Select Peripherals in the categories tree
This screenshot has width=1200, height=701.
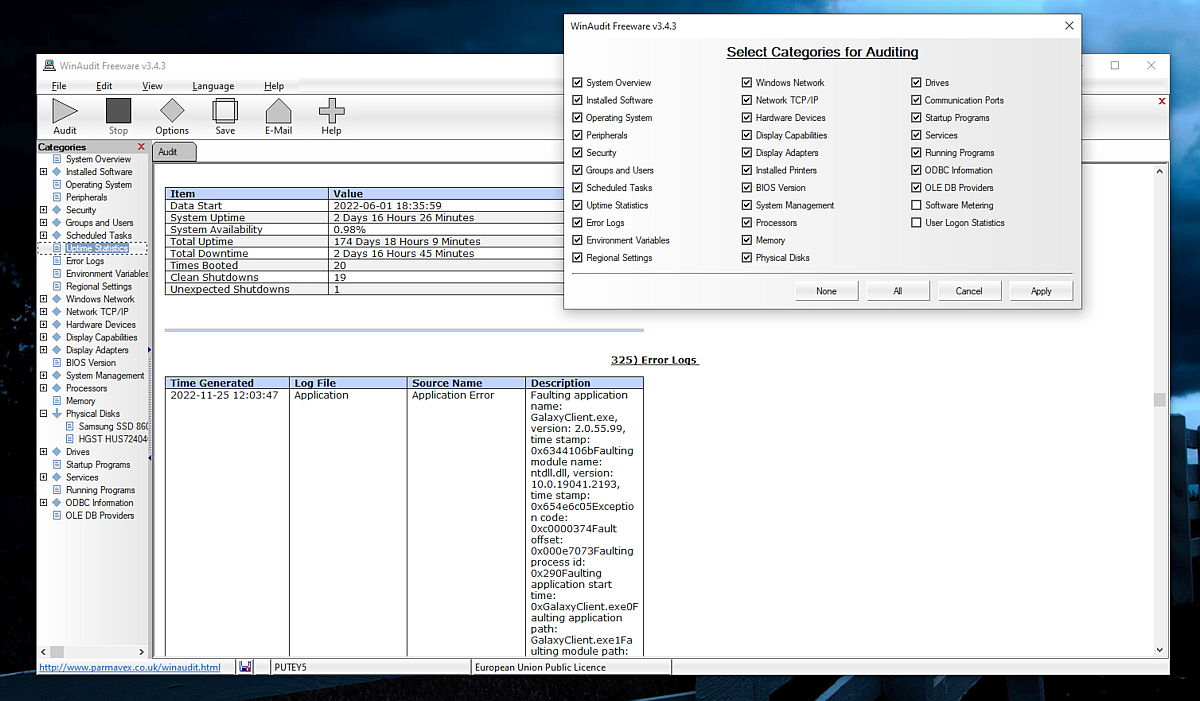[86, 198]
